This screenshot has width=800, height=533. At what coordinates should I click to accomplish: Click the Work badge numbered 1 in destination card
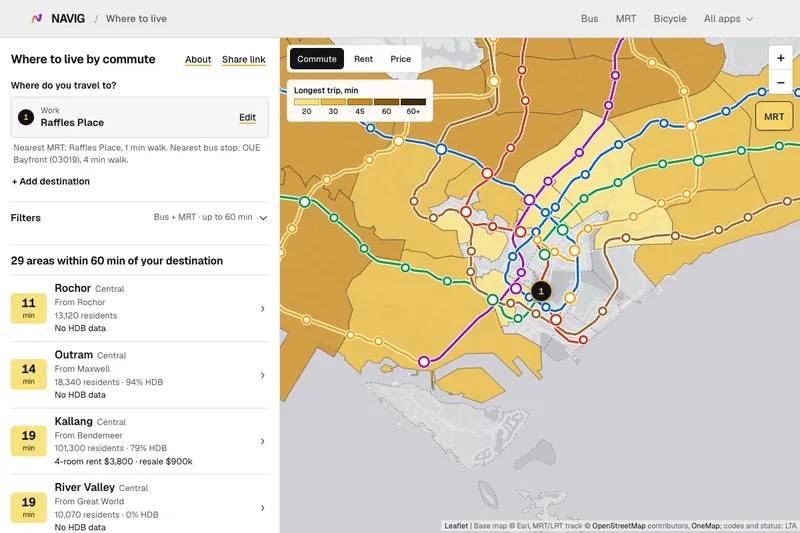pos(26,117)
